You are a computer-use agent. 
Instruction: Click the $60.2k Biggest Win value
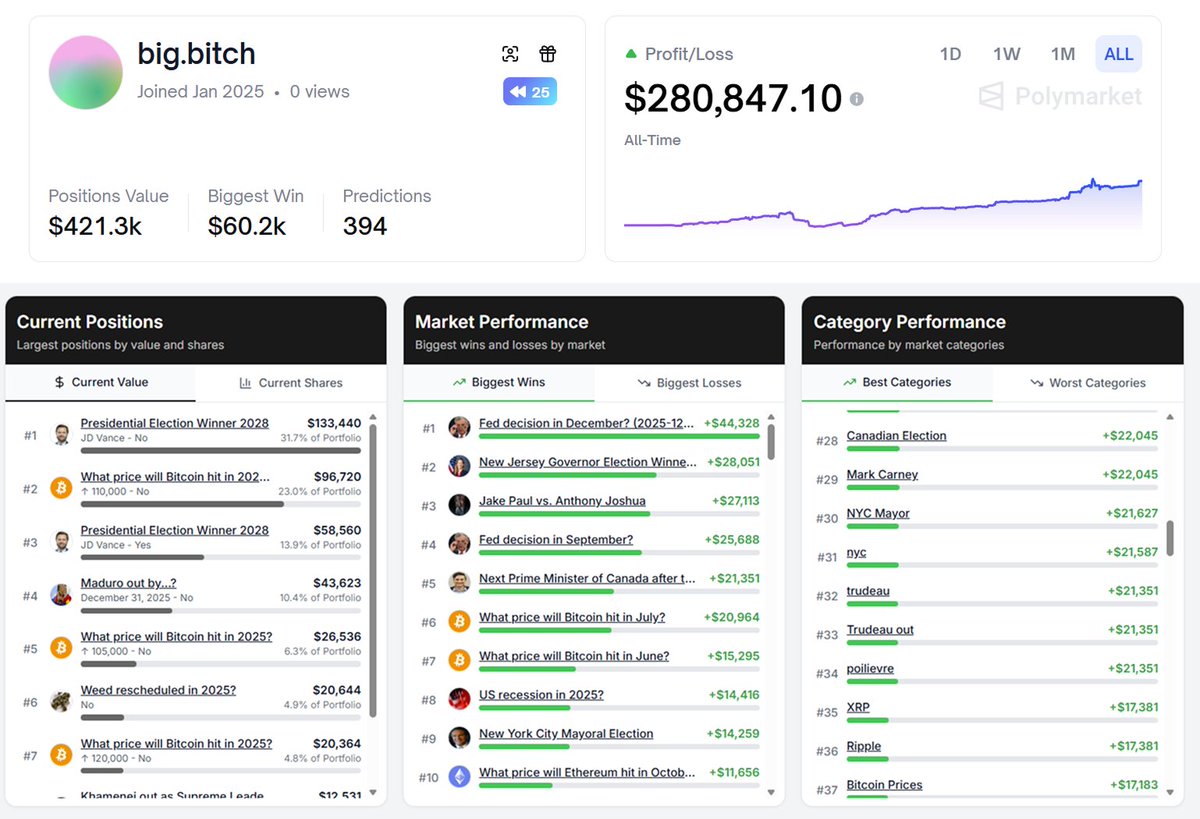coord(247,227)
